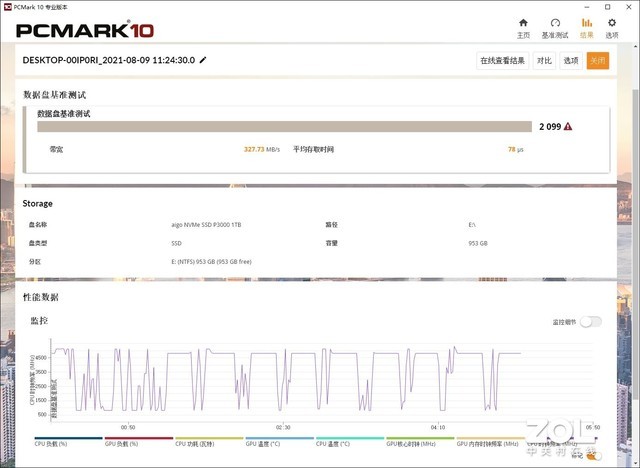Click disk type value SSD
Image resolution: width=640 pixels, height=468 pixels.
click(x=176, y=243)
